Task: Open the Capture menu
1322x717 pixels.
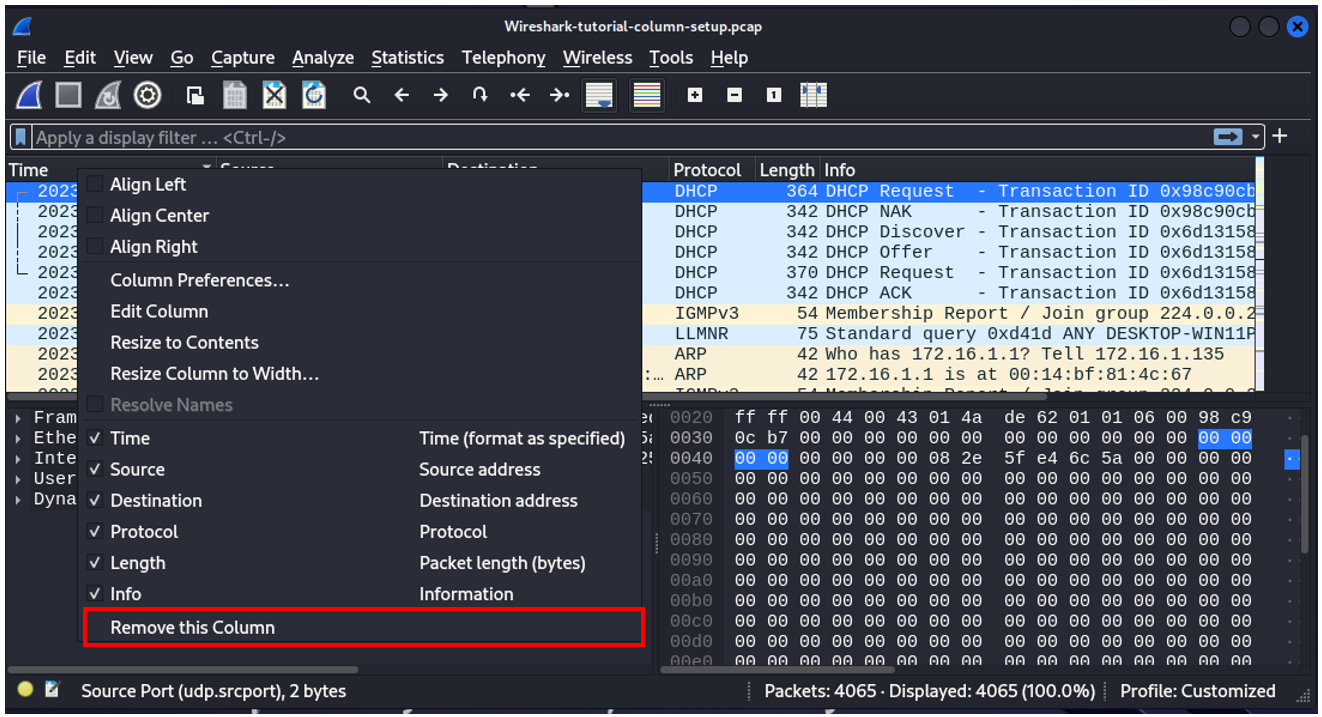Action: 243,57
